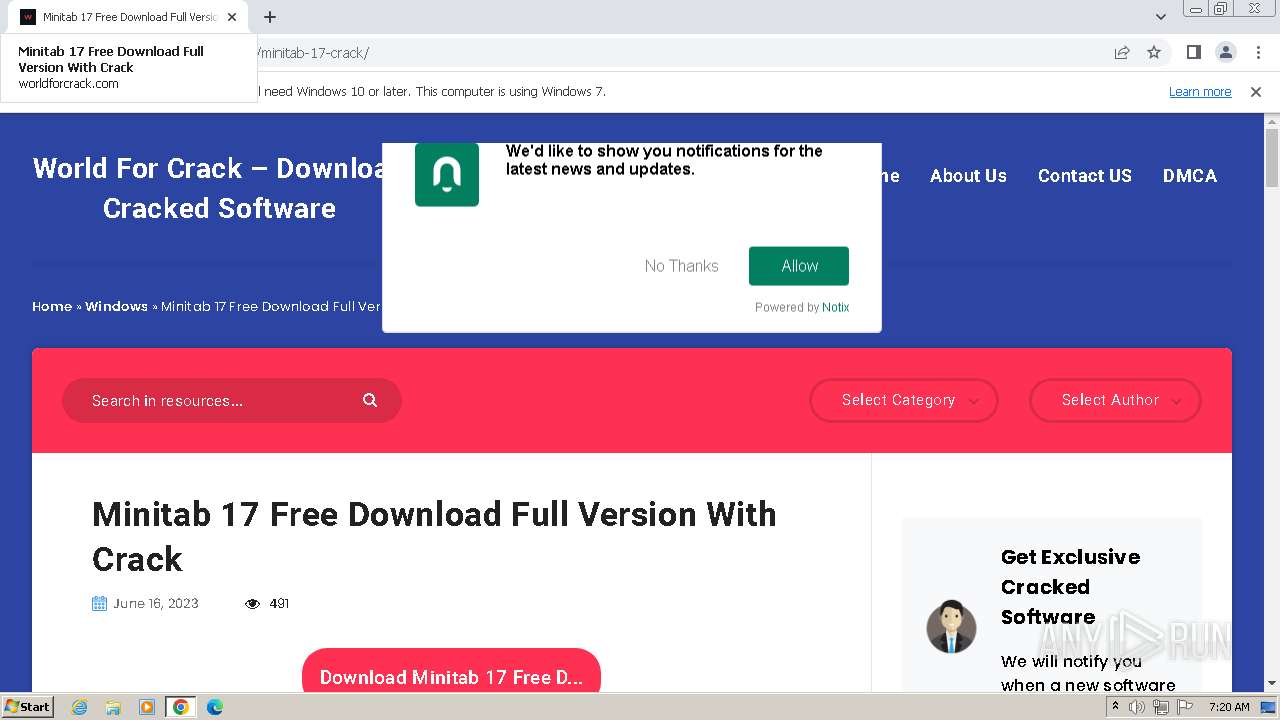Dismiss the Windows 7 warning bar

point(1256,91)
